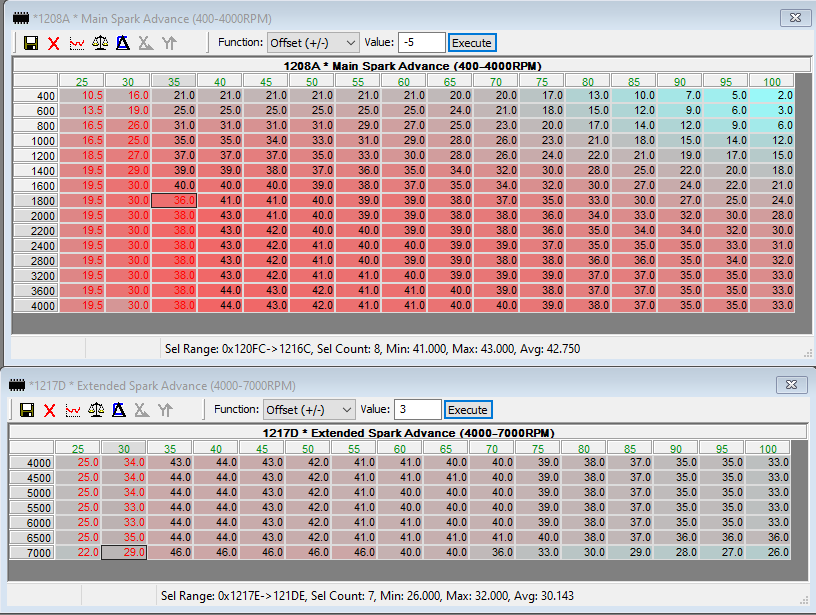Click Value field containing -5
This screenshot has width=816, height=615.
tap(420, 43)
